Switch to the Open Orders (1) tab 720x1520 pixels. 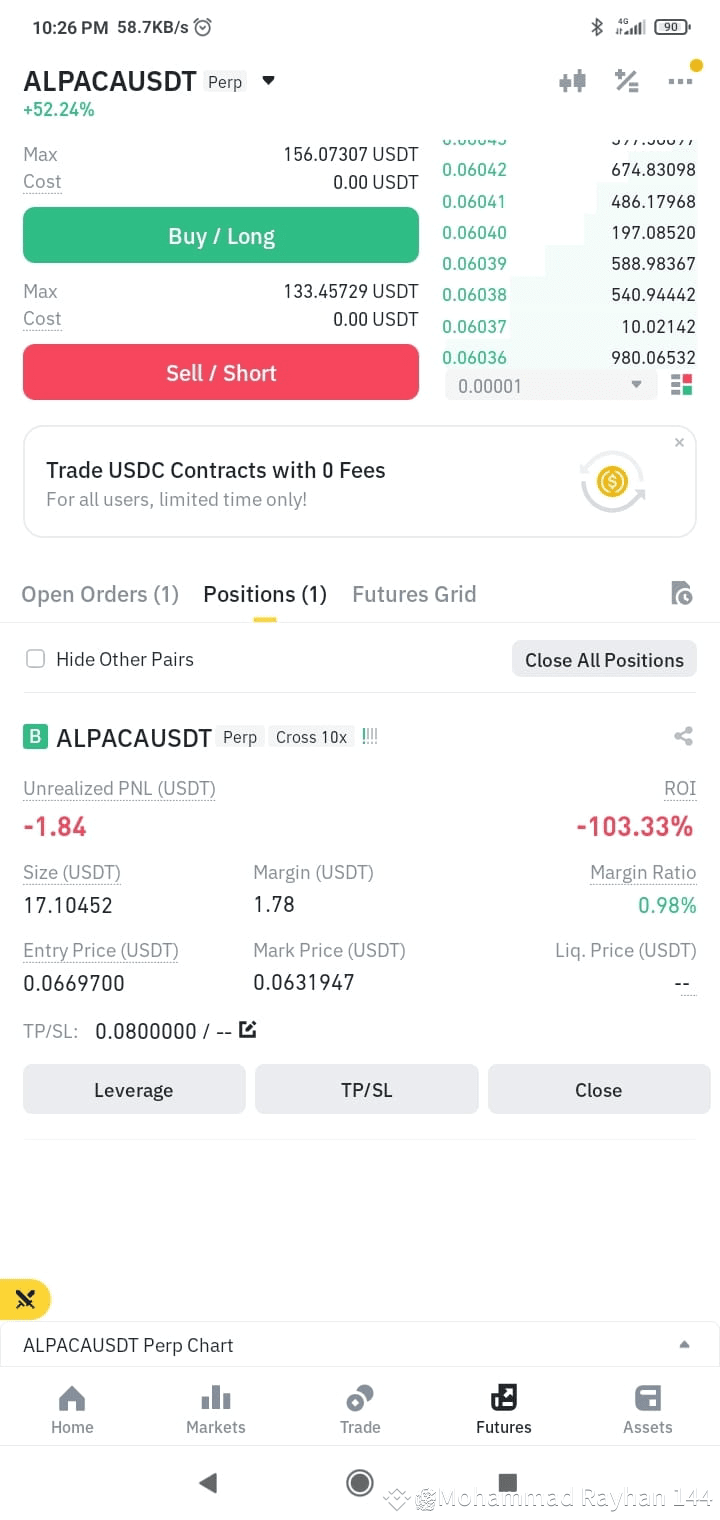point(100,594)
